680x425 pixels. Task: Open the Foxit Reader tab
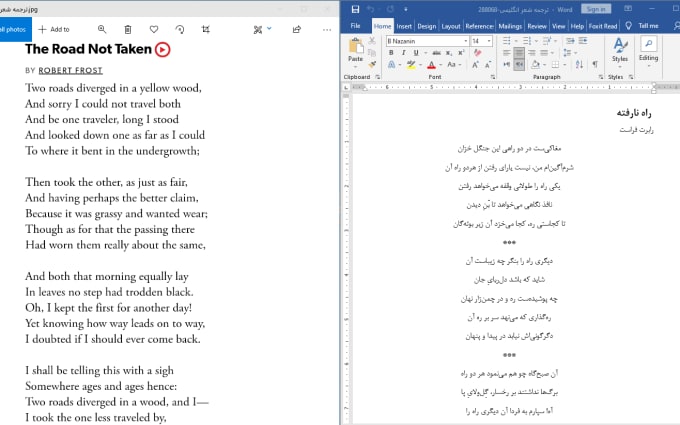[x=603, y=26]
